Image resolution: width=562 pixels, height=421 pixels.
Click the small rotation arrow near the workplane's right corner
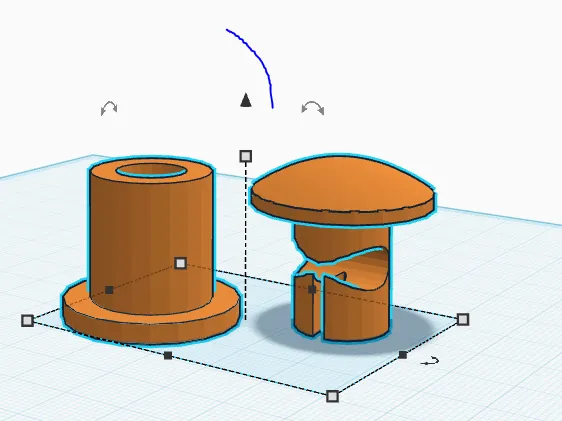click(430, 361)
